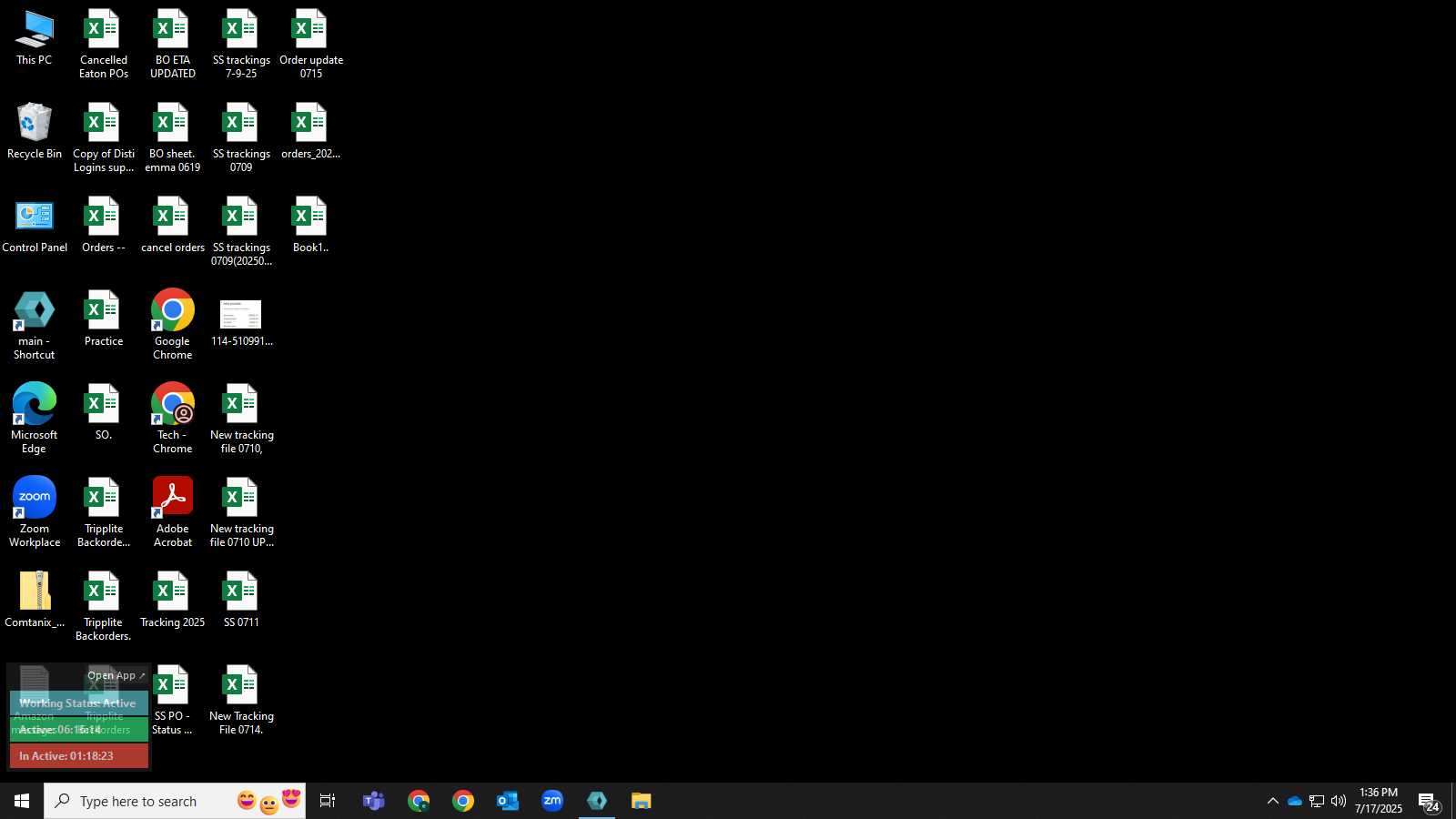
Task: Click the Working Status: Active bar
Action: pos(79,703)
